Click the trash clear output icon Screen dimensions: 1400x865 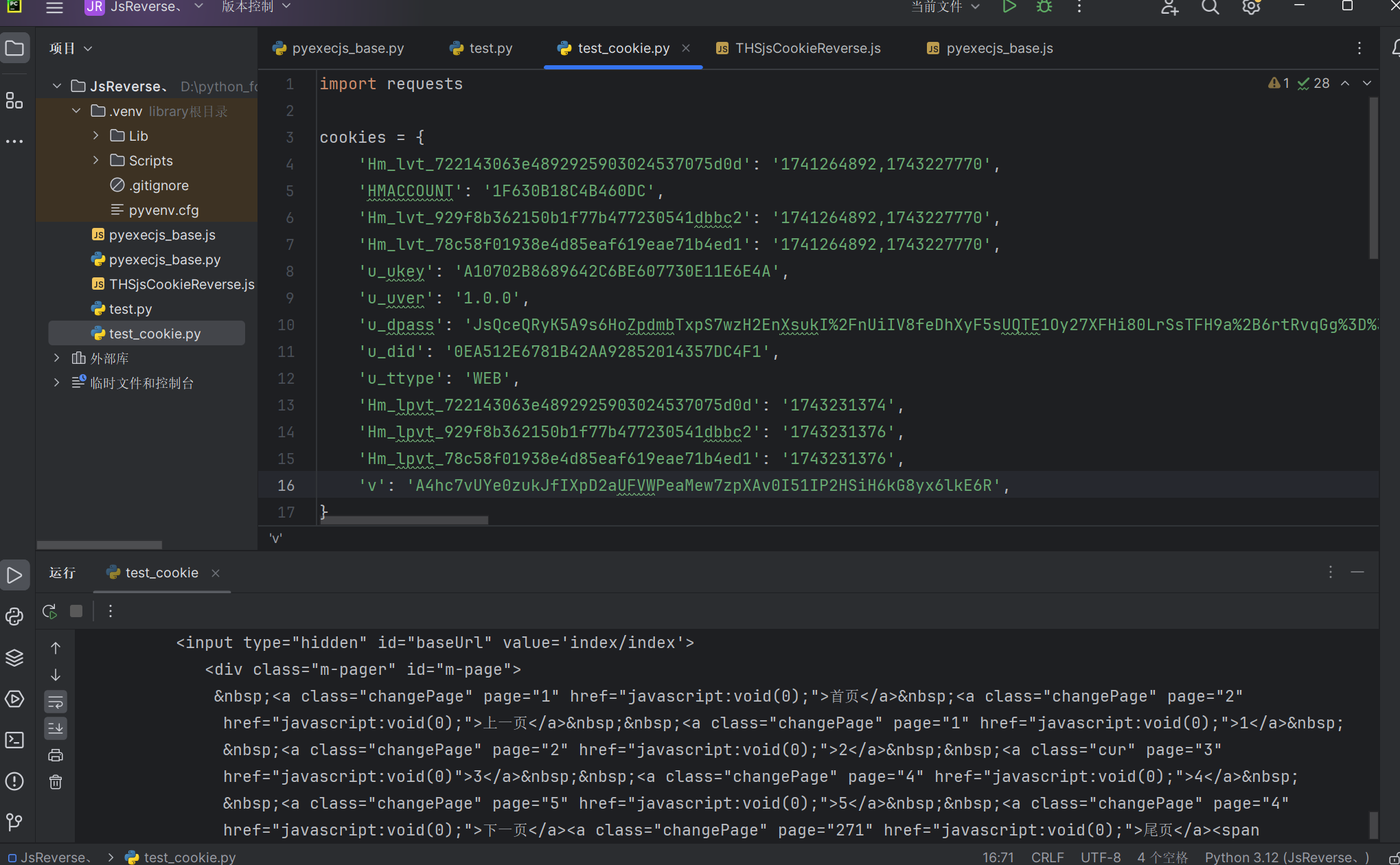pos(56,782)
